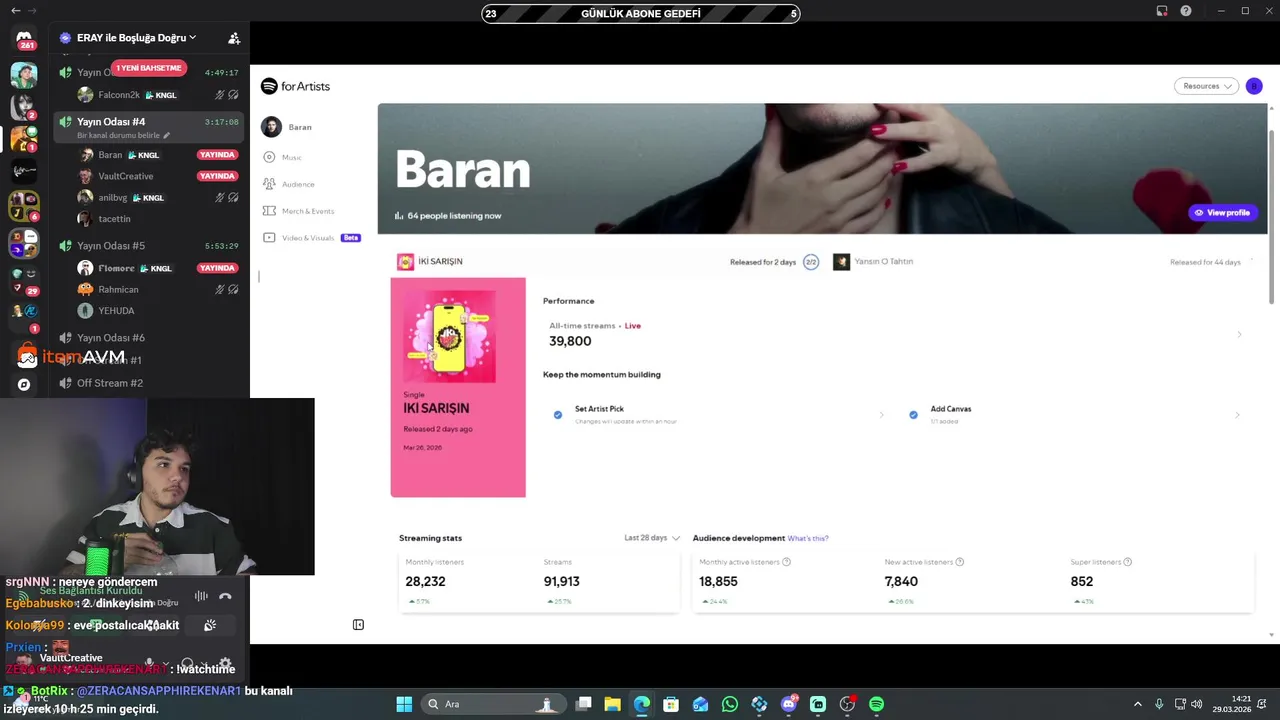
Task: Open Spotify from the Windows taskbar
Action: point(876,704)
